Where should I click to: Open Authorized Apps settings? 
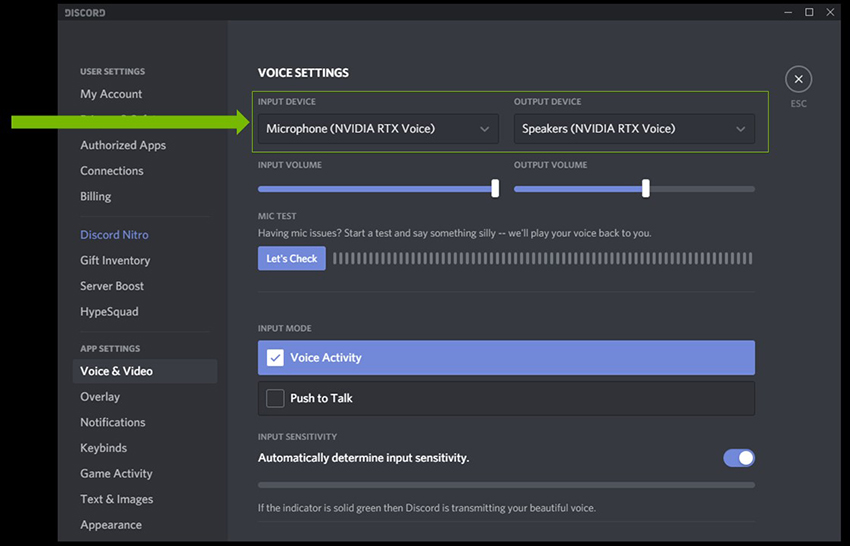123,145
